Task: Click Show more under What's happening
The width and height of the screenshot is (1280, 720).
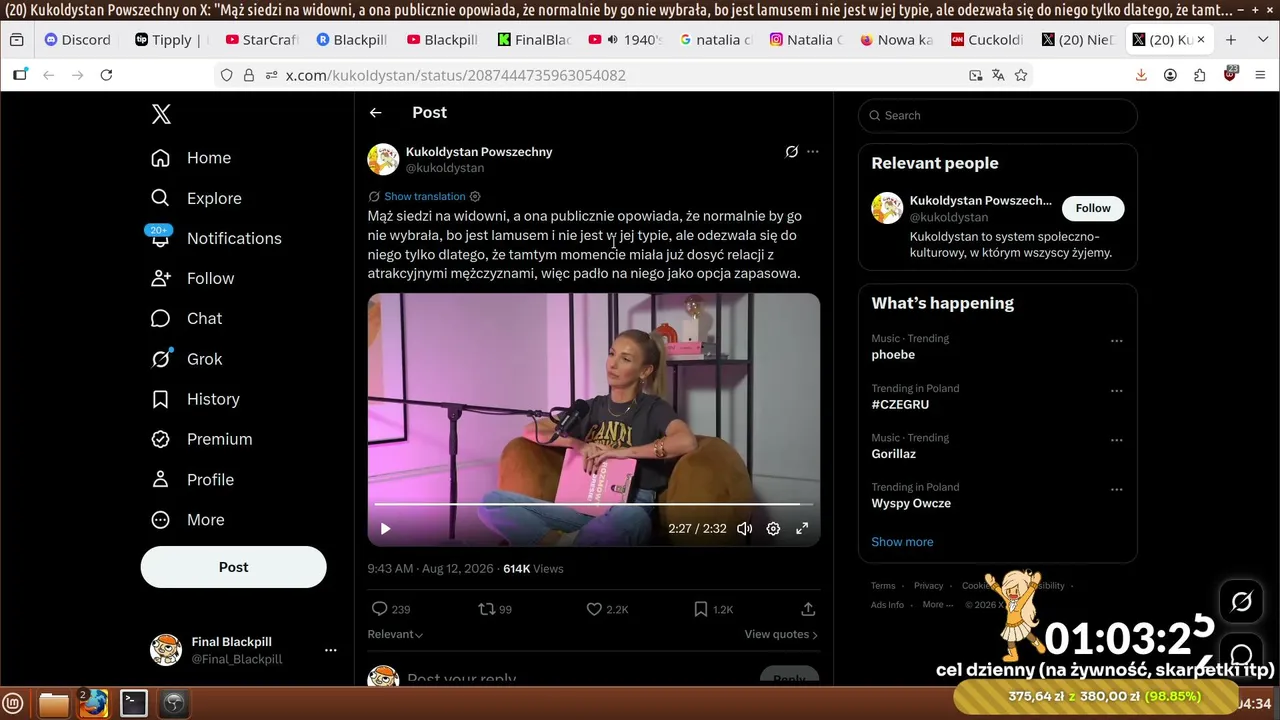Action: (902, 542)
